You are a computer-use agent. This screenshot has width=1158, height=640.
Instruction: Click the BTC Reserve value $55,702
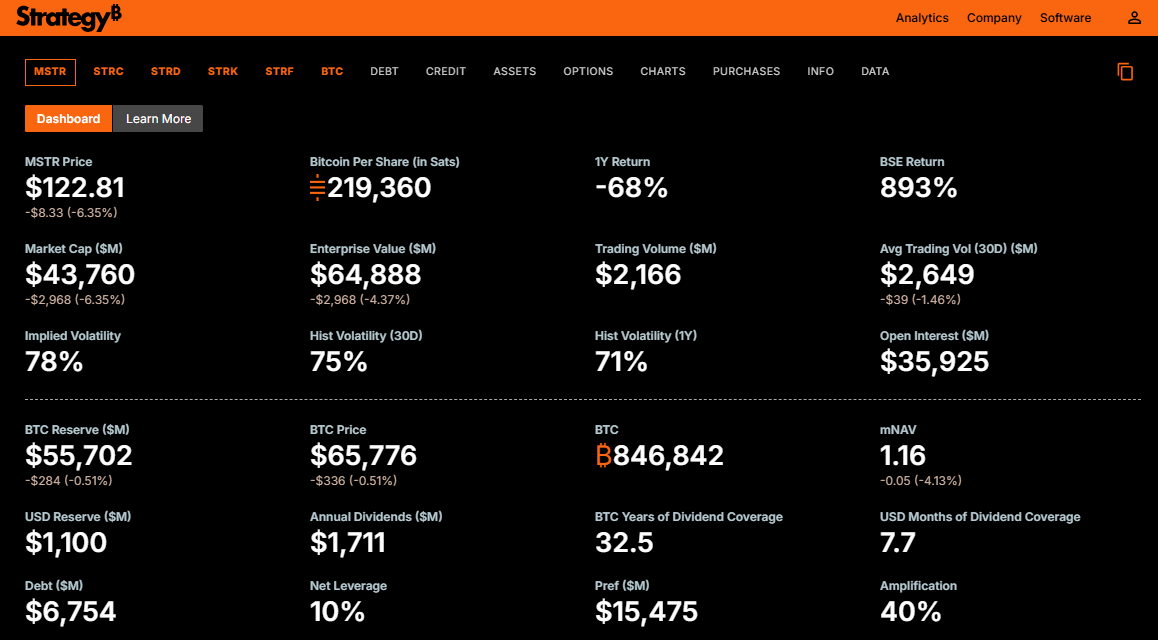coord(78,455)
